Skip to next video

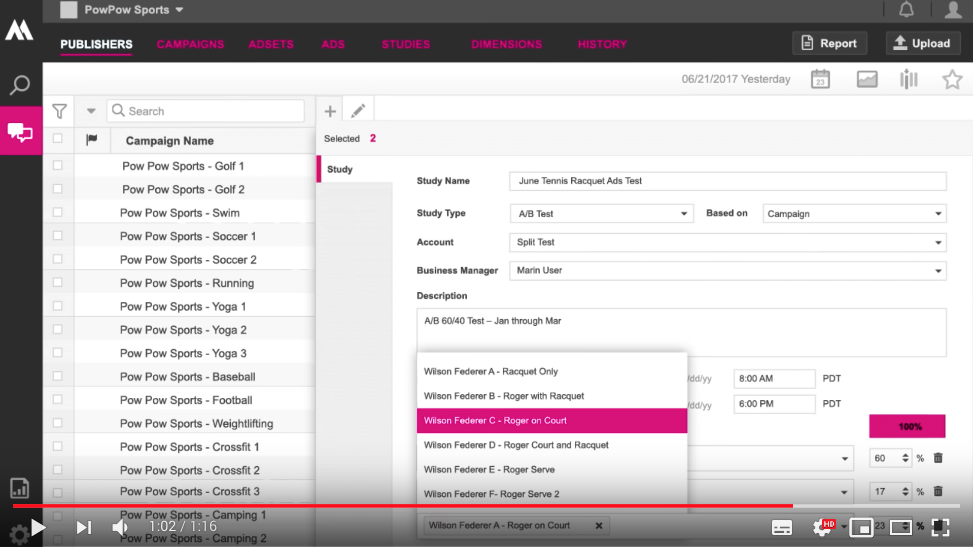tap(84, 527)
